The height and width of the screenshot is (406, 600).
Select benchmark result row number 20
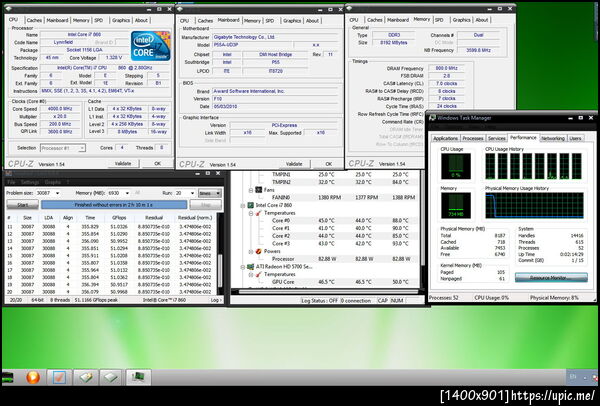(x=111, y=292)
